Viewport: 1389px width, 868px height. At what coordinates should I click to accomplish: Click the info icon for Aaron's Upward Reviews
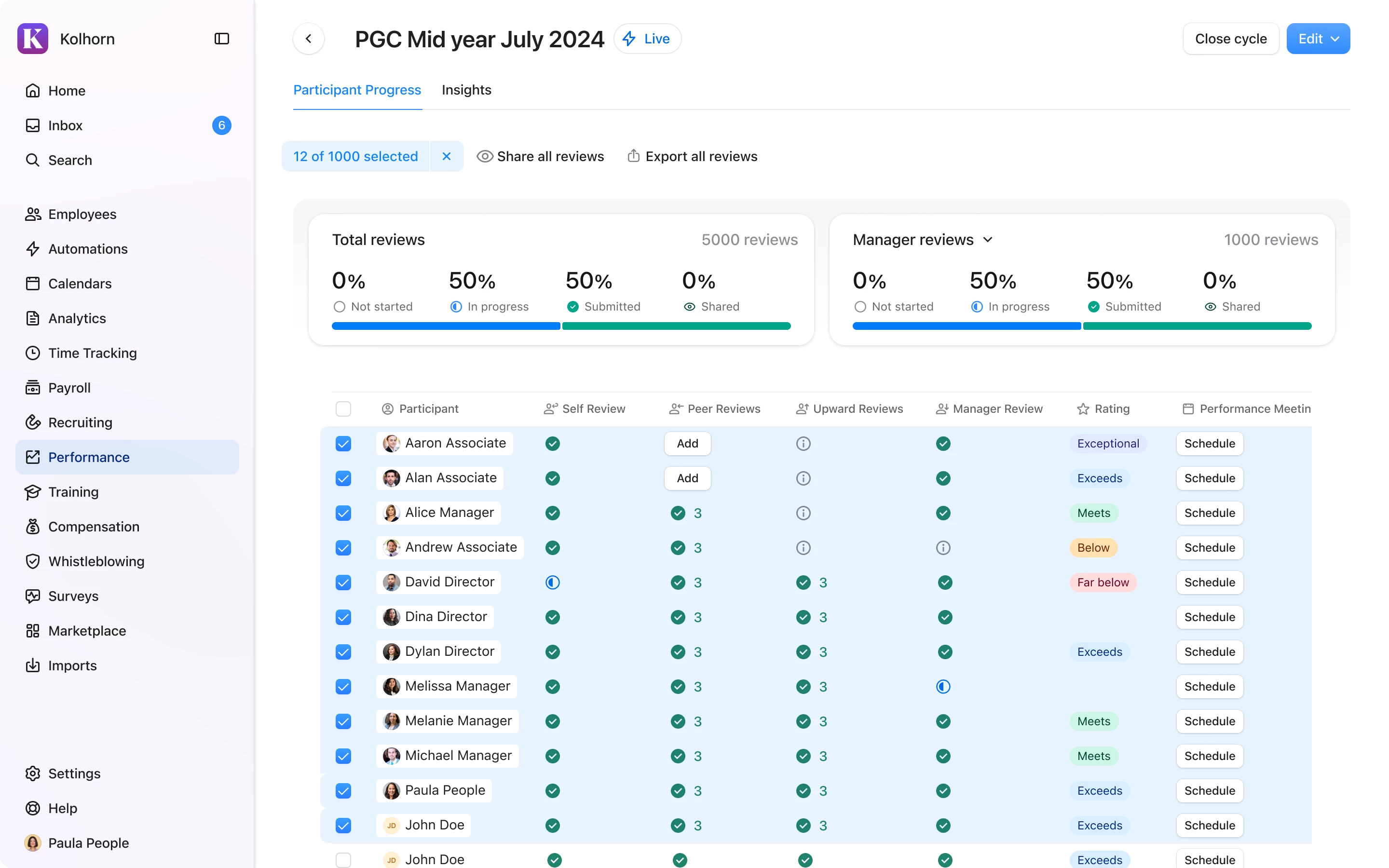click(x=803, y=443)
